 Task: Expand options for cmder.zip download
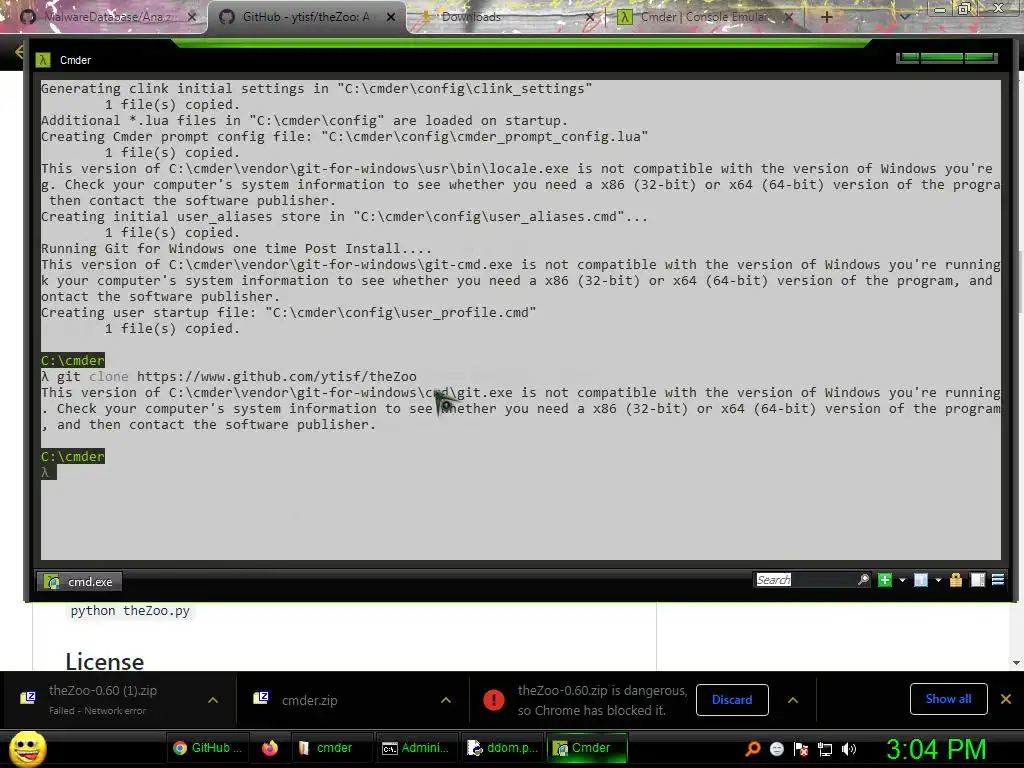point(446,700)
